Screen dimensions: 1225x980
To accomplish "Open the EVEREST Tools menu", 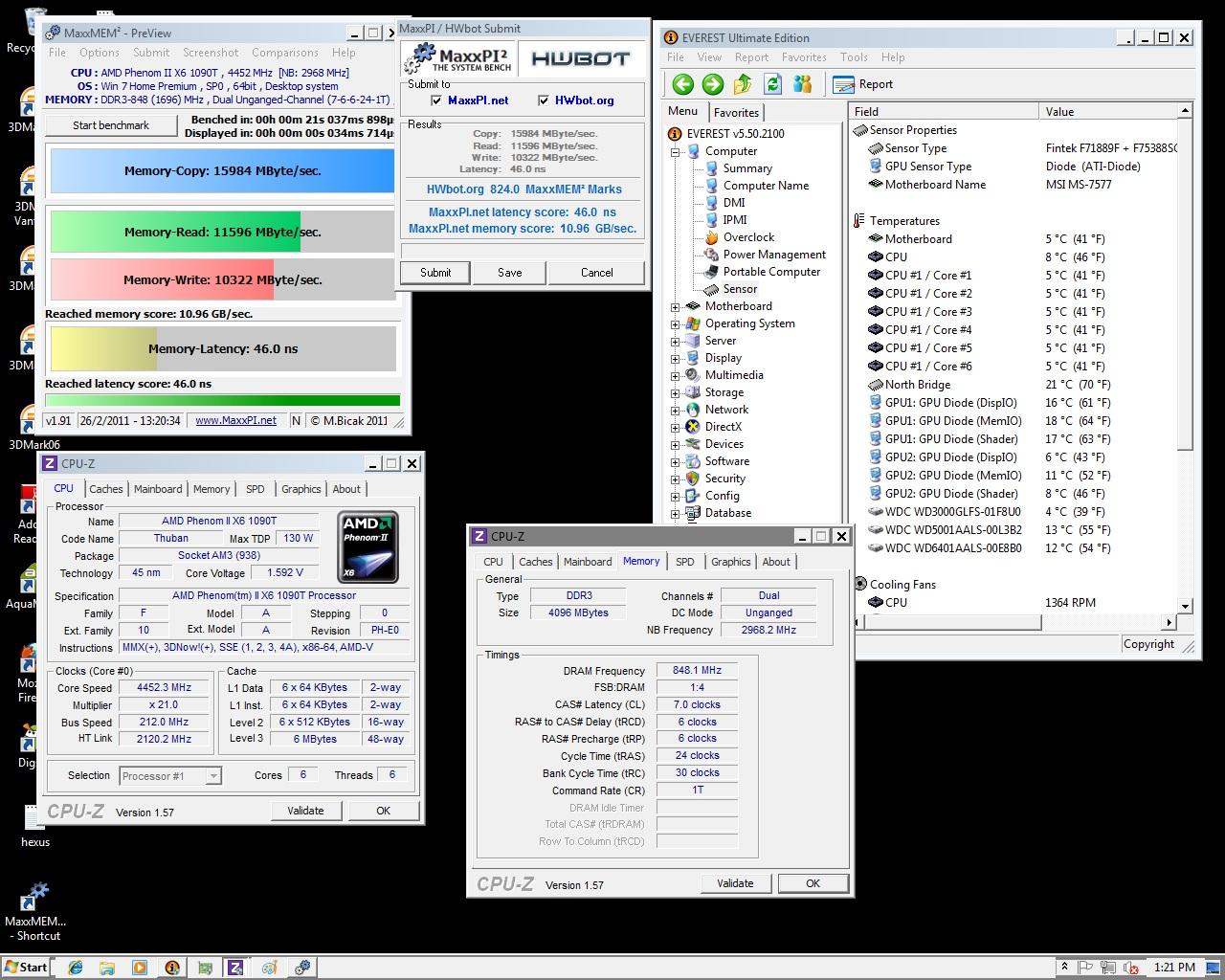I will [x=854, y=57].
